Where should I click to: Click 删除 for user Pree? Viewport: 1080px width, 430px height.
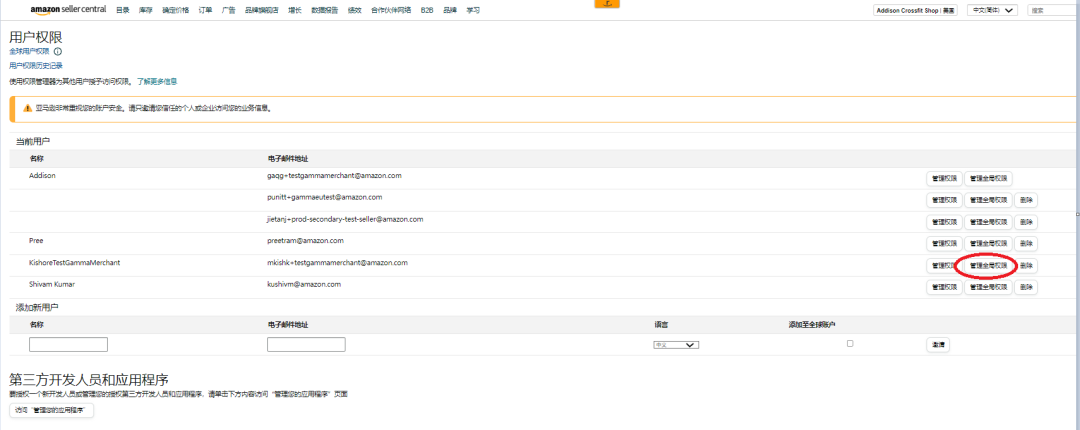click(x=1026, y=243)
